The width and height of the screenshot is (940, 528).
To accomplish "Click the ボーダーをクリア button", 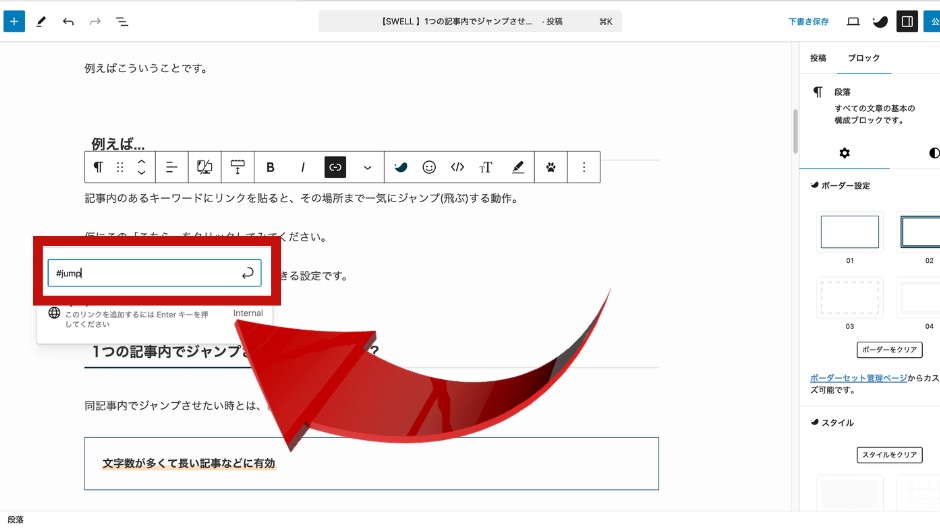I will [x=889, y=349].
